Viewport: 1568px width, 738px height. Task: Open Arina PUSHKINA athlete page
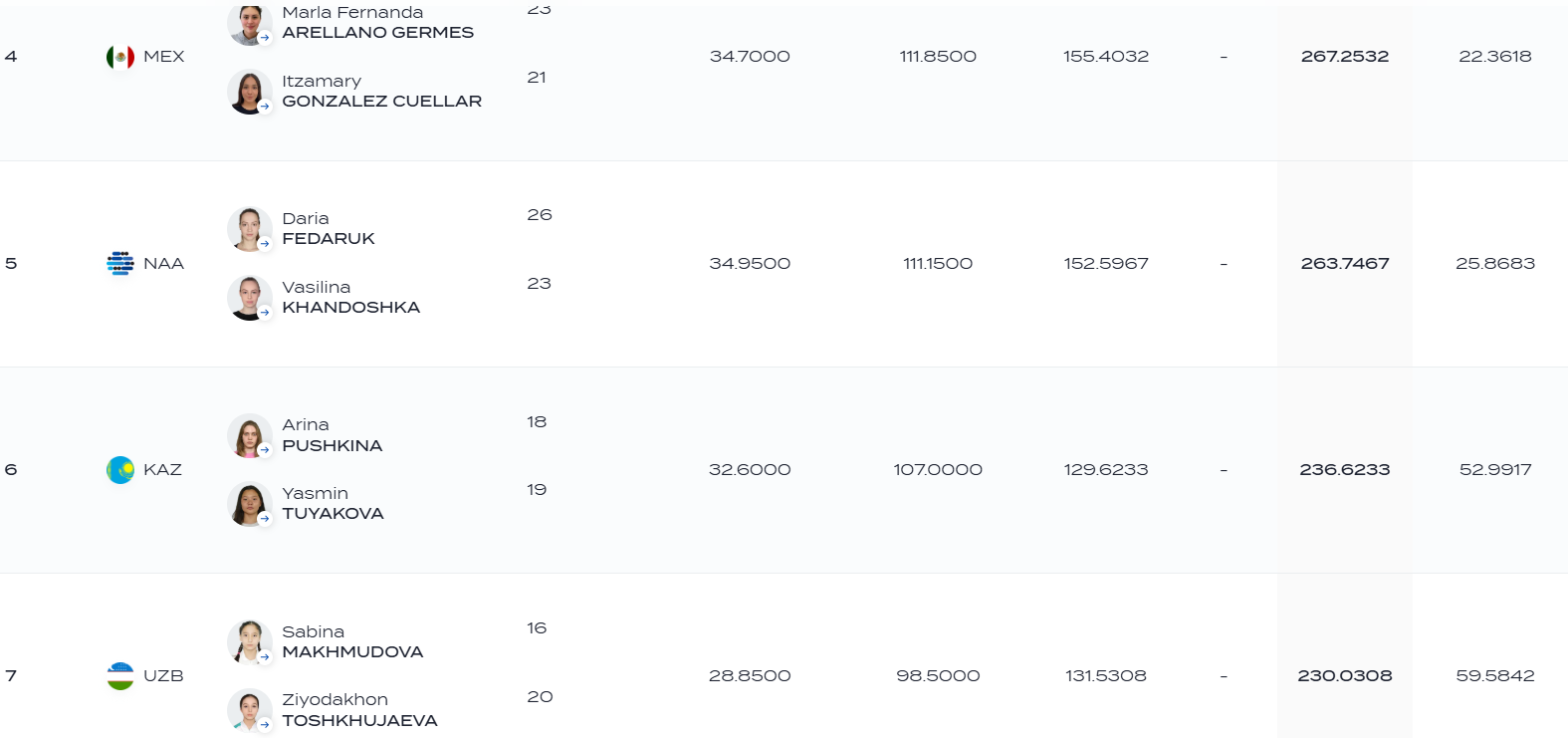pos(333,435)
